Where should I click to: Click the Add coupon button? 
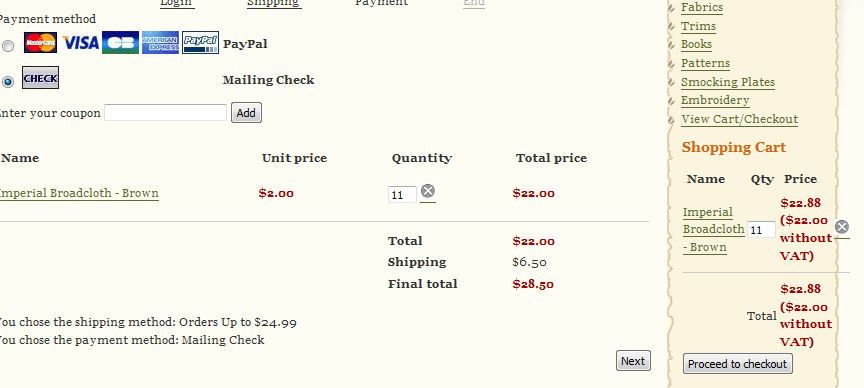click(246, 112)
